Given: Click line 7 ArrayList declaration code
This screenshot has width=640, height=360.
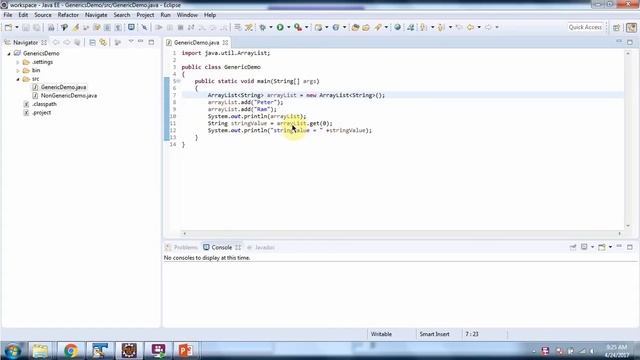Looking at the screenshot, I should click(296, 95).
